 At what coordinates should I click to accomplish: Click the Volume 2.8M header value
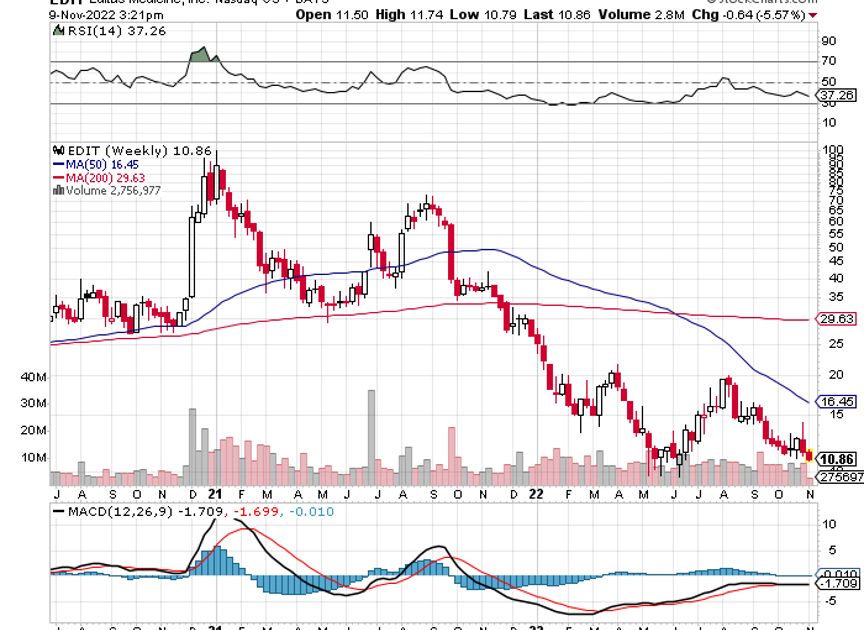coord(641,15)
